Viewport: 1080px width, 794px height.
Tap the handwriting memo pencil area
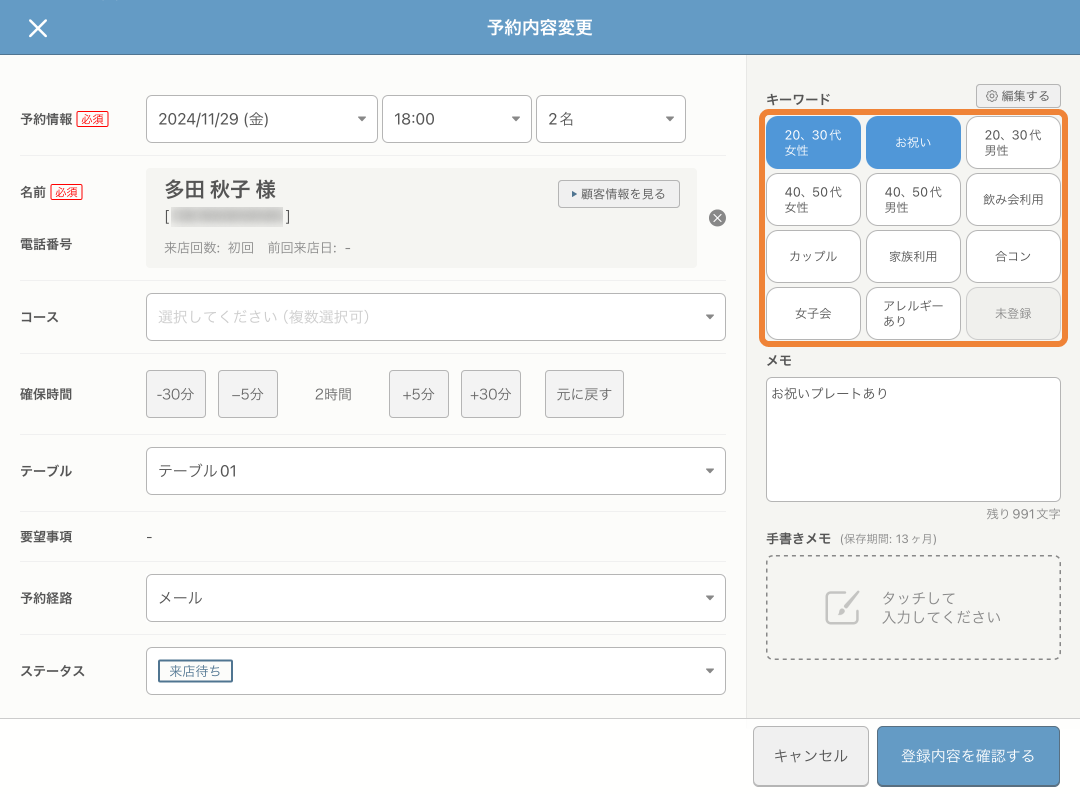point(912,607)
